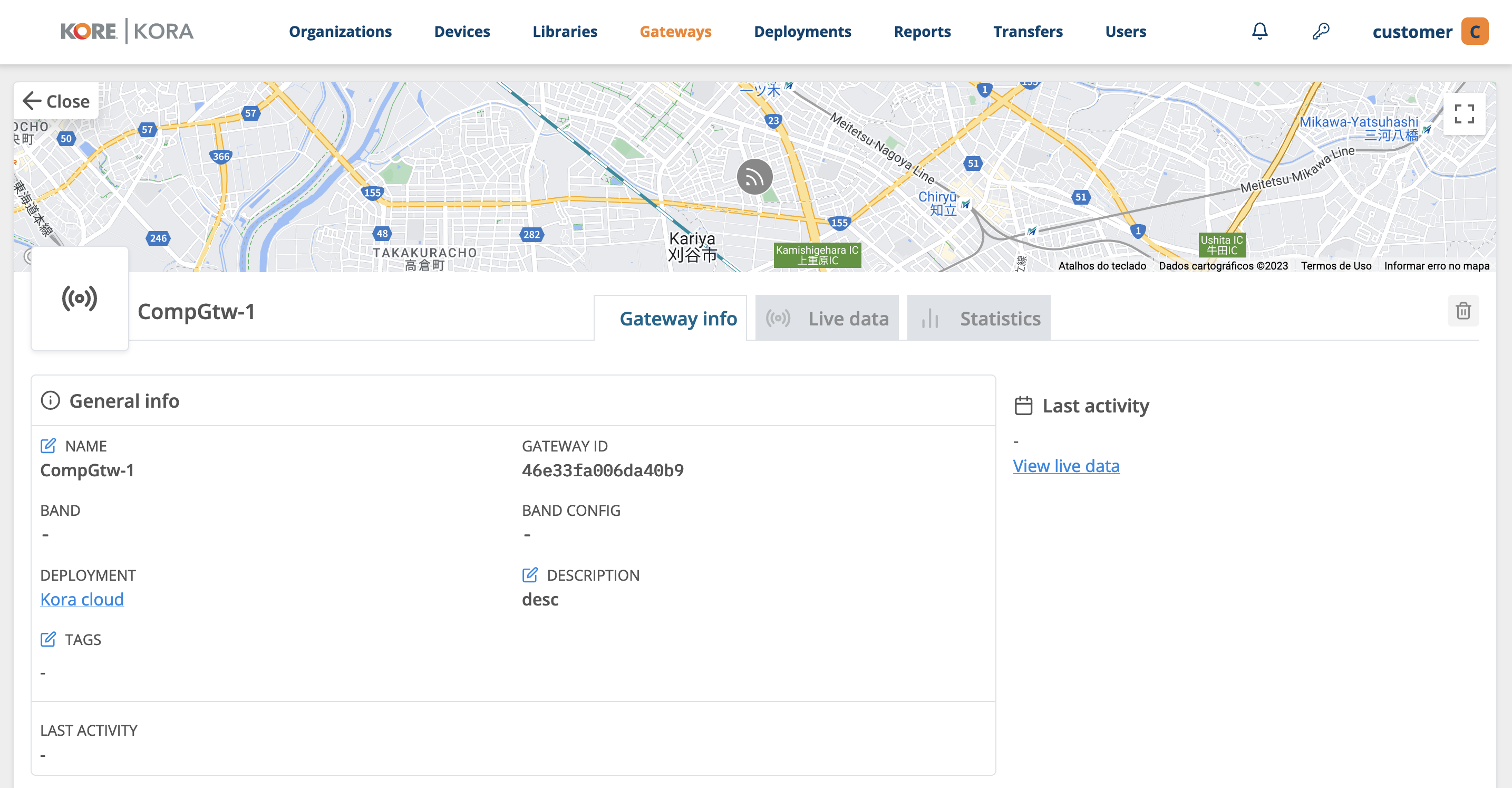Image resolution: width=1512 pixels, height=788 pixels.
Task: Open the Gateways menu
Action: coord(675,32)
